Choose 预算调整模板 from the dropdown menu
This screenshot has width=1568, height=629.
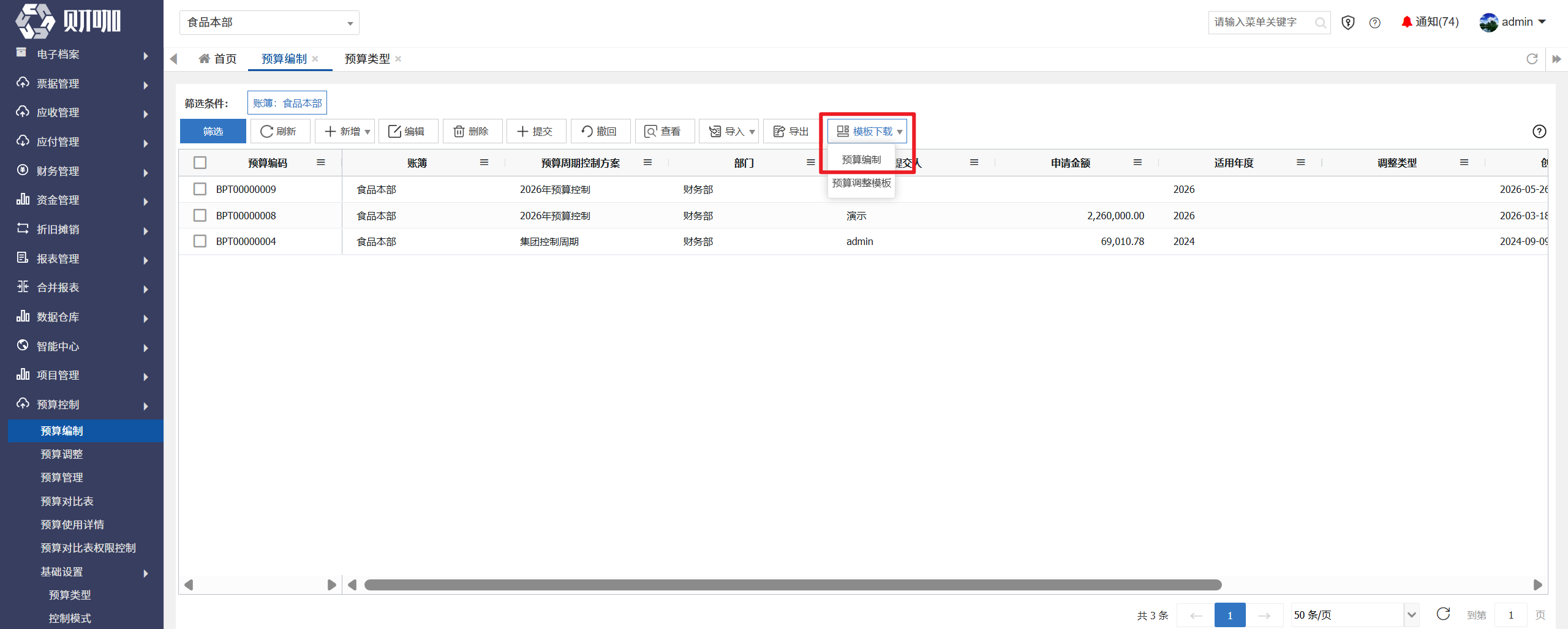point(861,183)
